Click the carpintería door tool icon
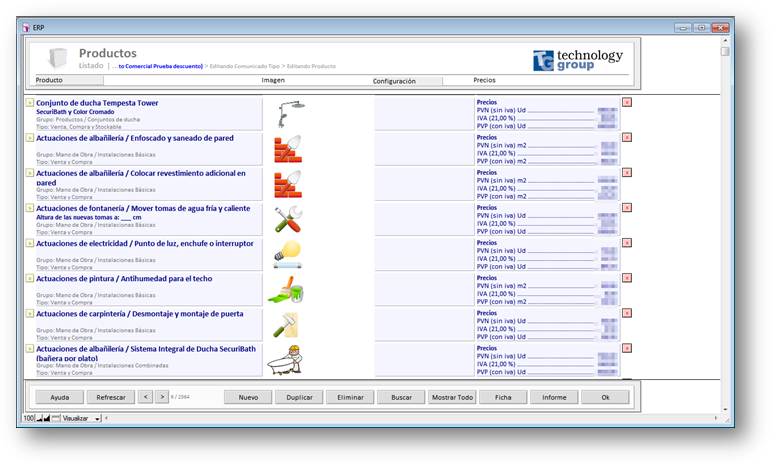This screenshot has height=464, width=771. 288,324
